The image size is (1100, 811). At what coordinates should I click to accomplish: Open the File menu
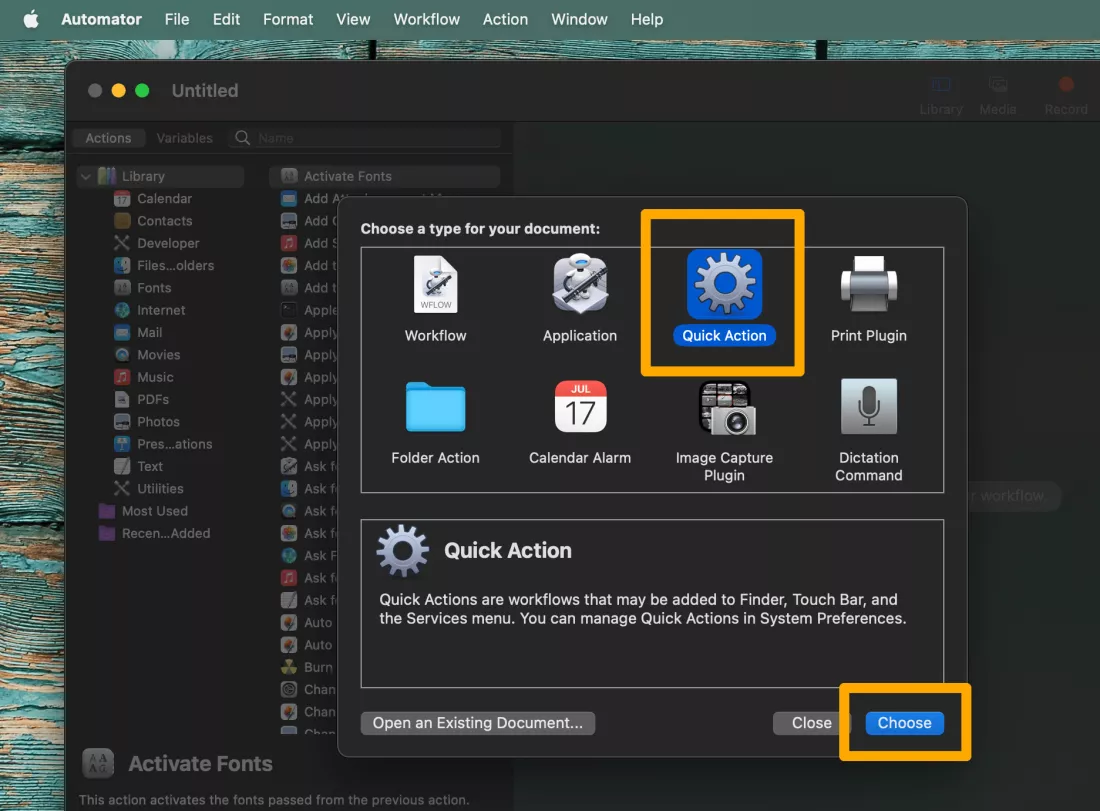pos(177,19)
